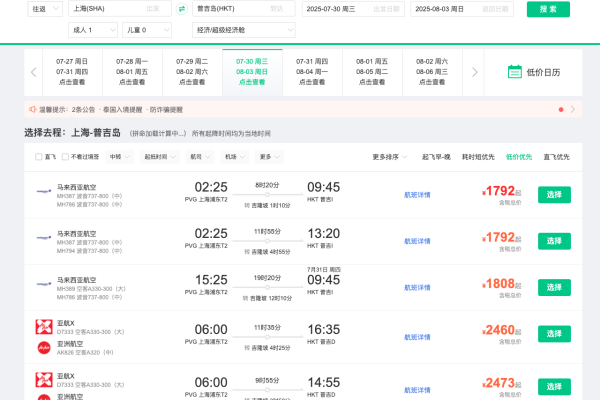The width and height of the screenshot is (600, 400).
Task: Sort by 起飞早-晚 departure time
Action: click(x=436, y=157)
